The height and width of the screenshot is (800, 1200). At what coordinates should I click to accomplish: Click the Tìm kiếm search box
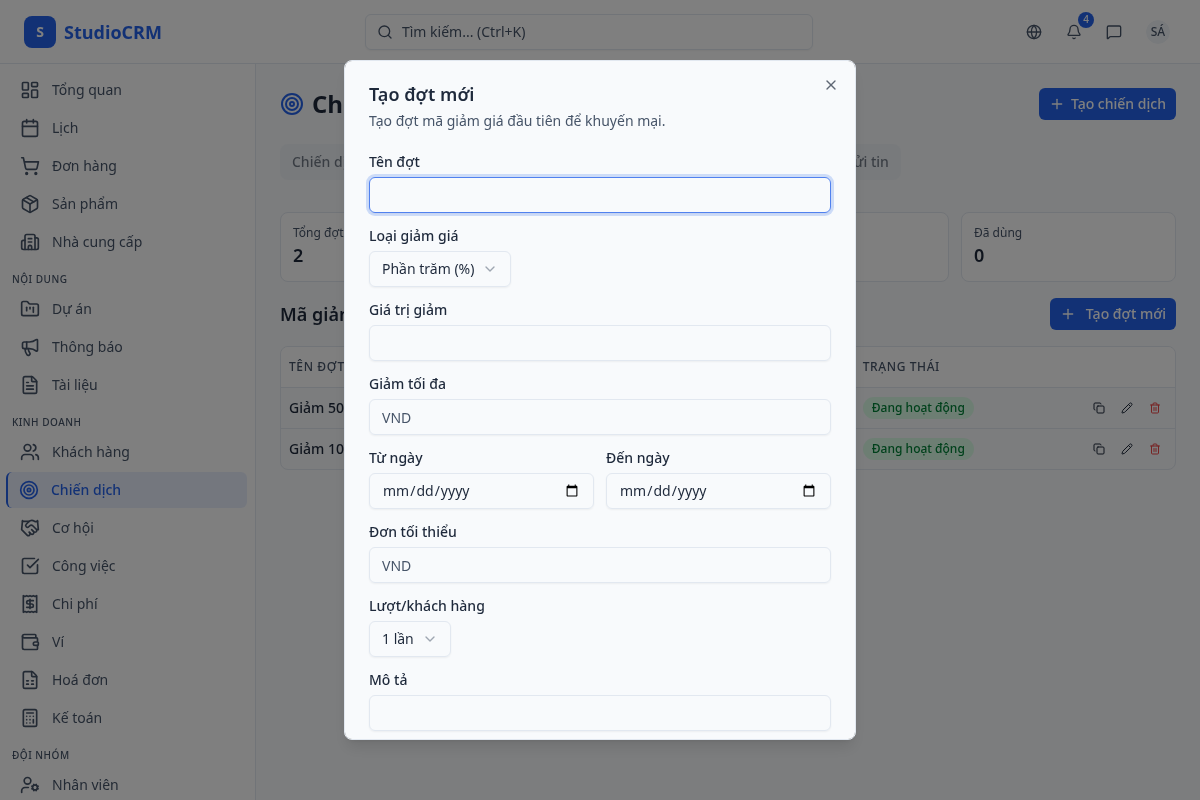[x=588, y=32]
